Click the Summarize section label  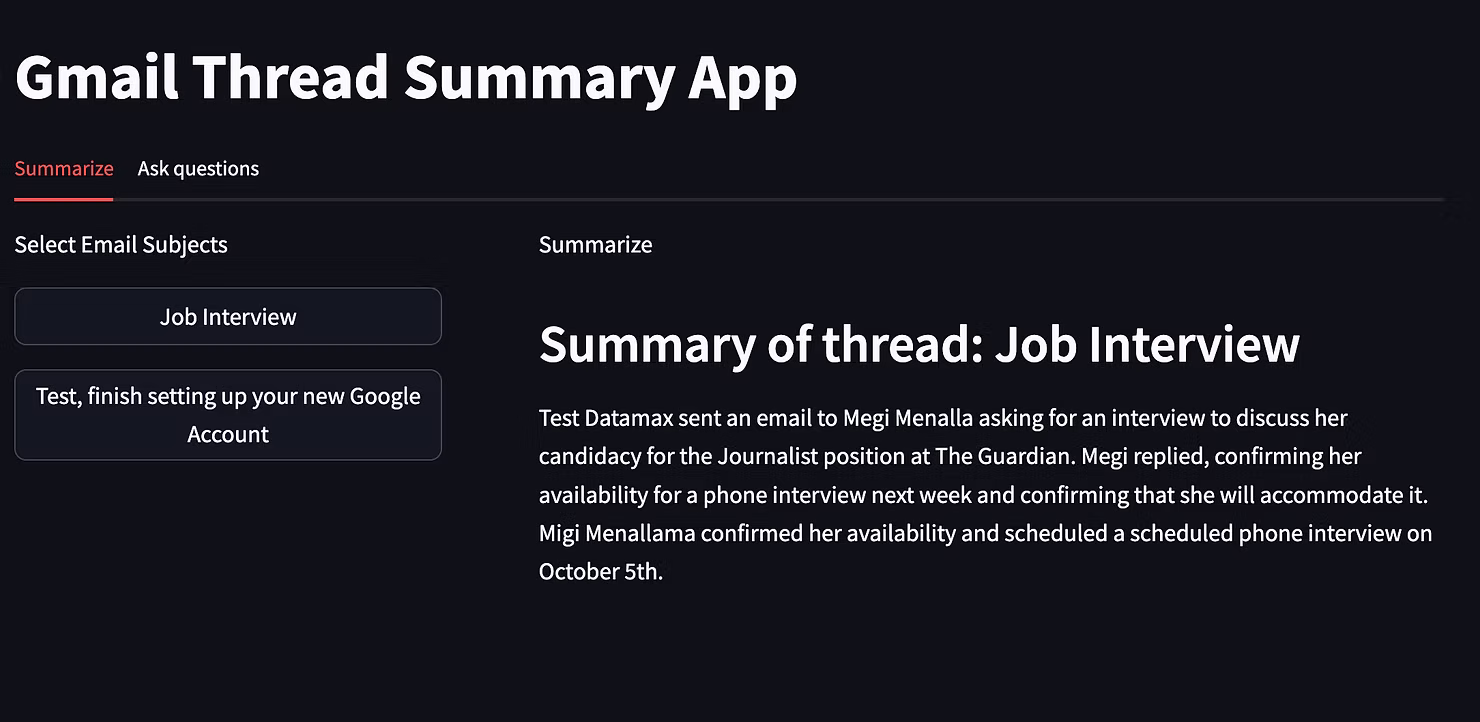coord(595,244)
